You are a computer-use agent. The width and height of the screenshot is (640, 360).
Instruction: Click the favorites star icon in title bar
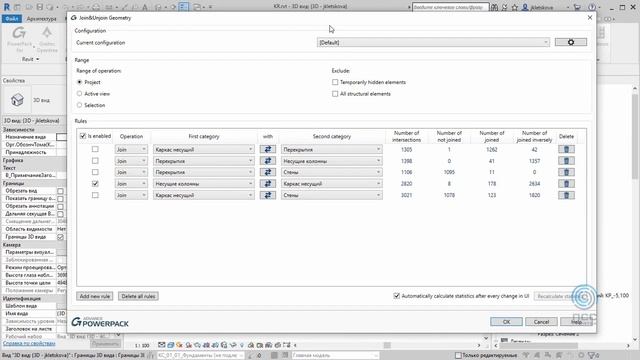(515, 7)
